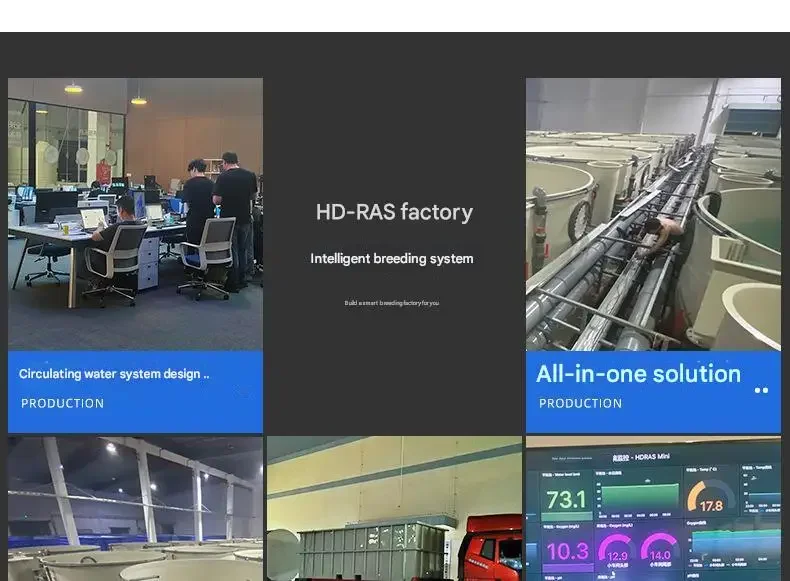Click the blue oxygen trend chart
The height and width of the screenshot is (581, 790).
click(734, 543)
